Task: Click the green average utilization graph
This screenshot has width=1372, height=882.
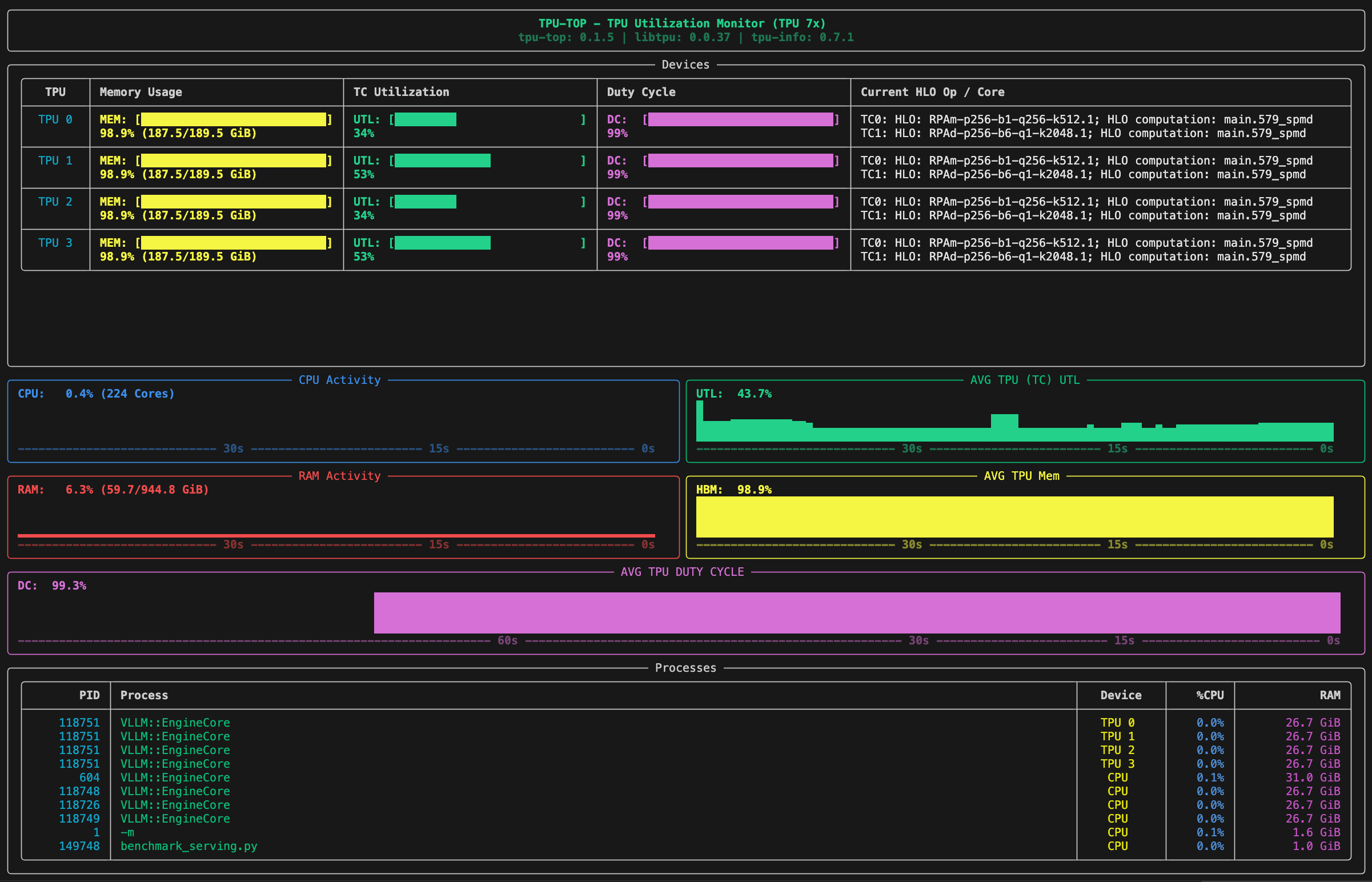Action: pos(1014,422)
